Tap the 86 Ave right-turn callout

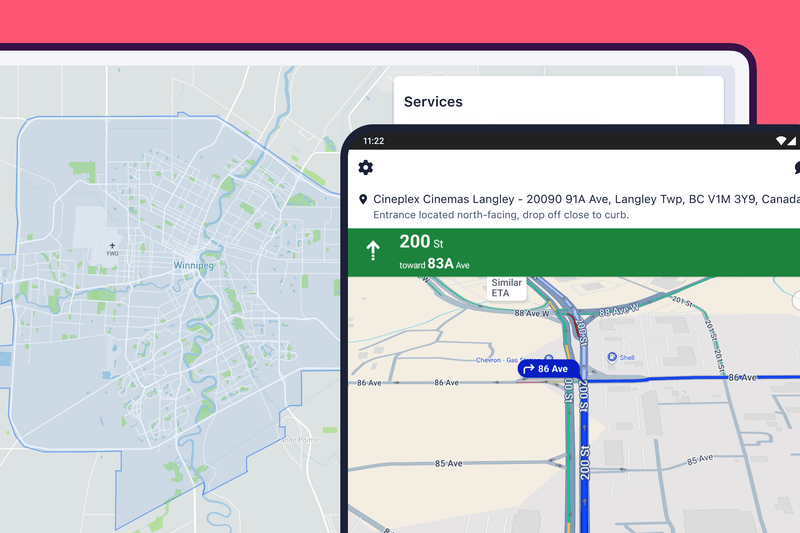548,369
